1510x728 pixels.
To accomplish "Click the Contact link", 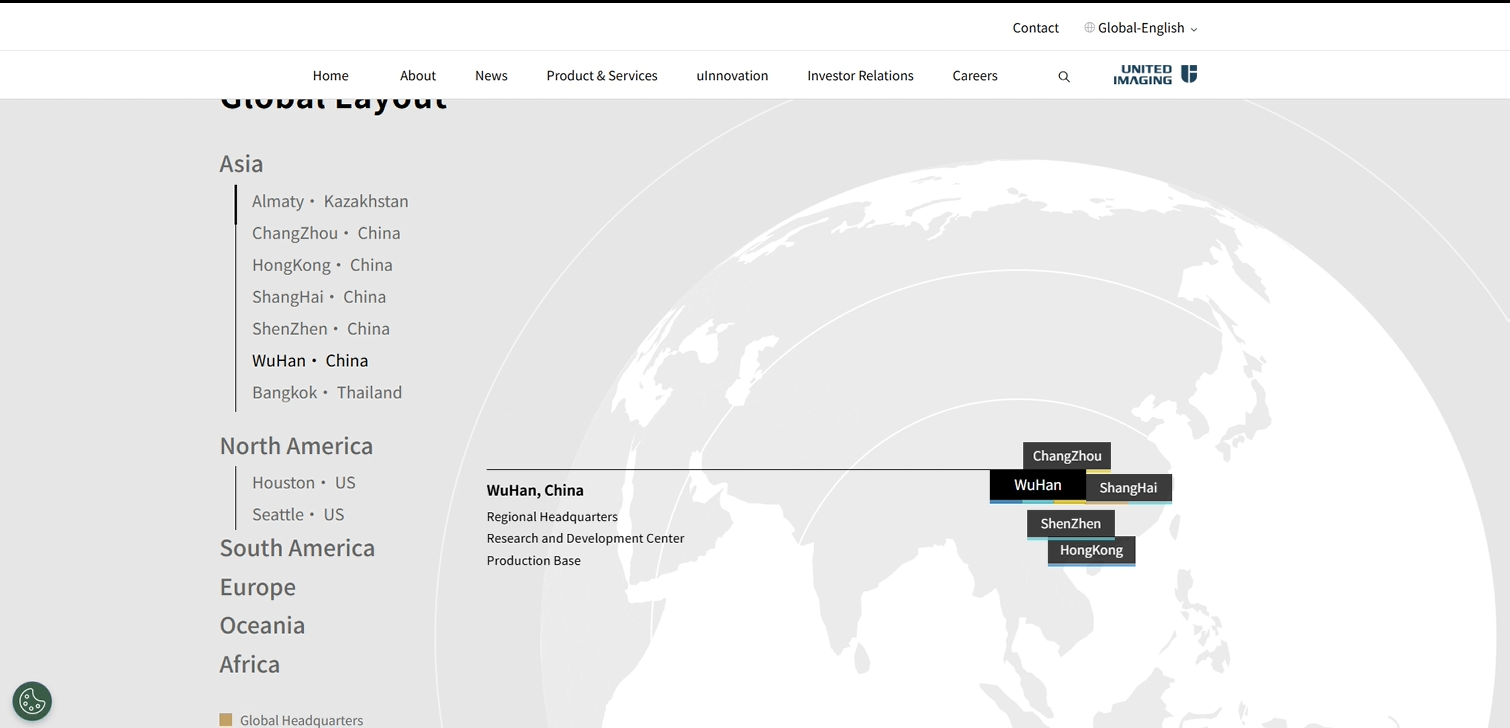I will [x=1035, y=28].
